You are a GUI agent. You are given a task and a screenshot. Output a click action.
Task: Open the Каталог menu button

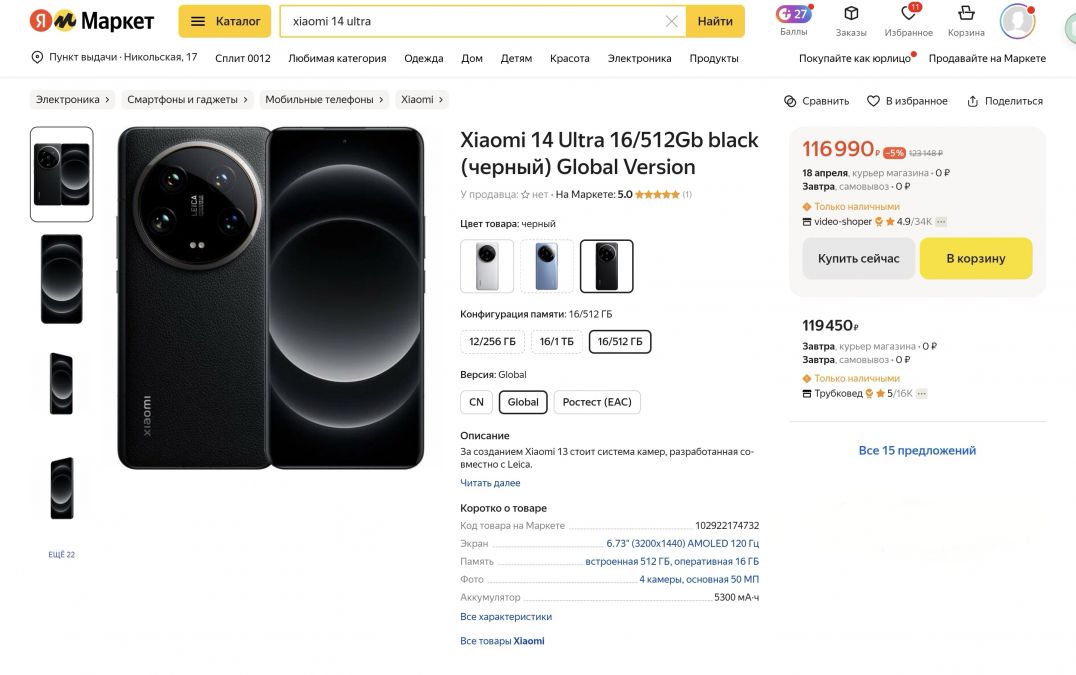coord(225,21)
